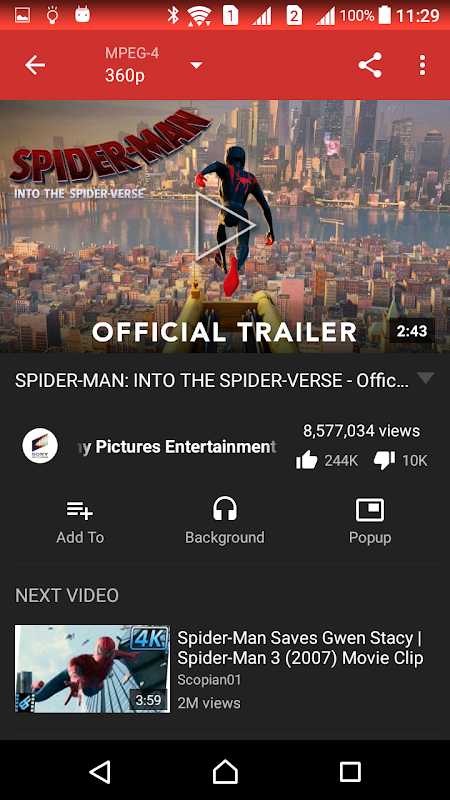The height and width of the screenshot is (800, 450).
Task: Open Sony Pictures channel avatar
Action: (x=40, y=446)
